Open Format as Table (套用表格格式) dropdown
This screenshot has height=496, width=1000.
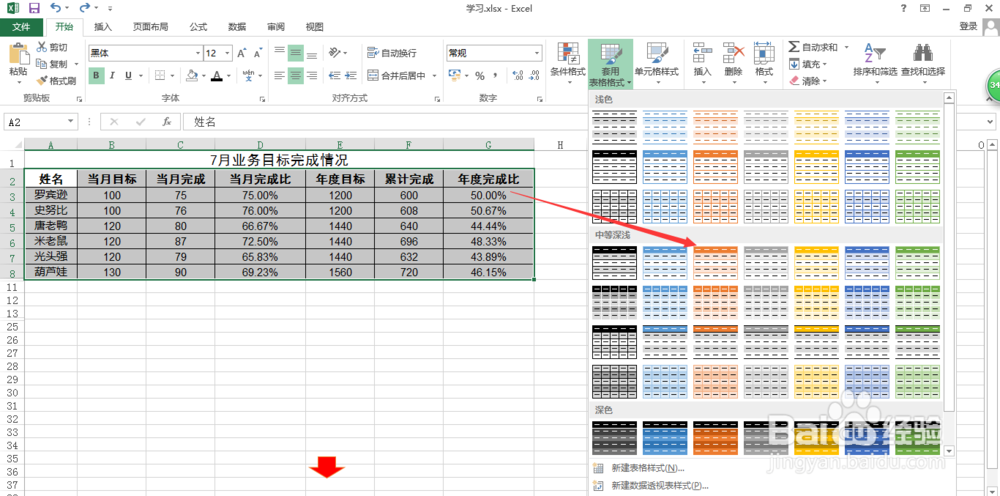pyautogui.click(x=611, y=64)
